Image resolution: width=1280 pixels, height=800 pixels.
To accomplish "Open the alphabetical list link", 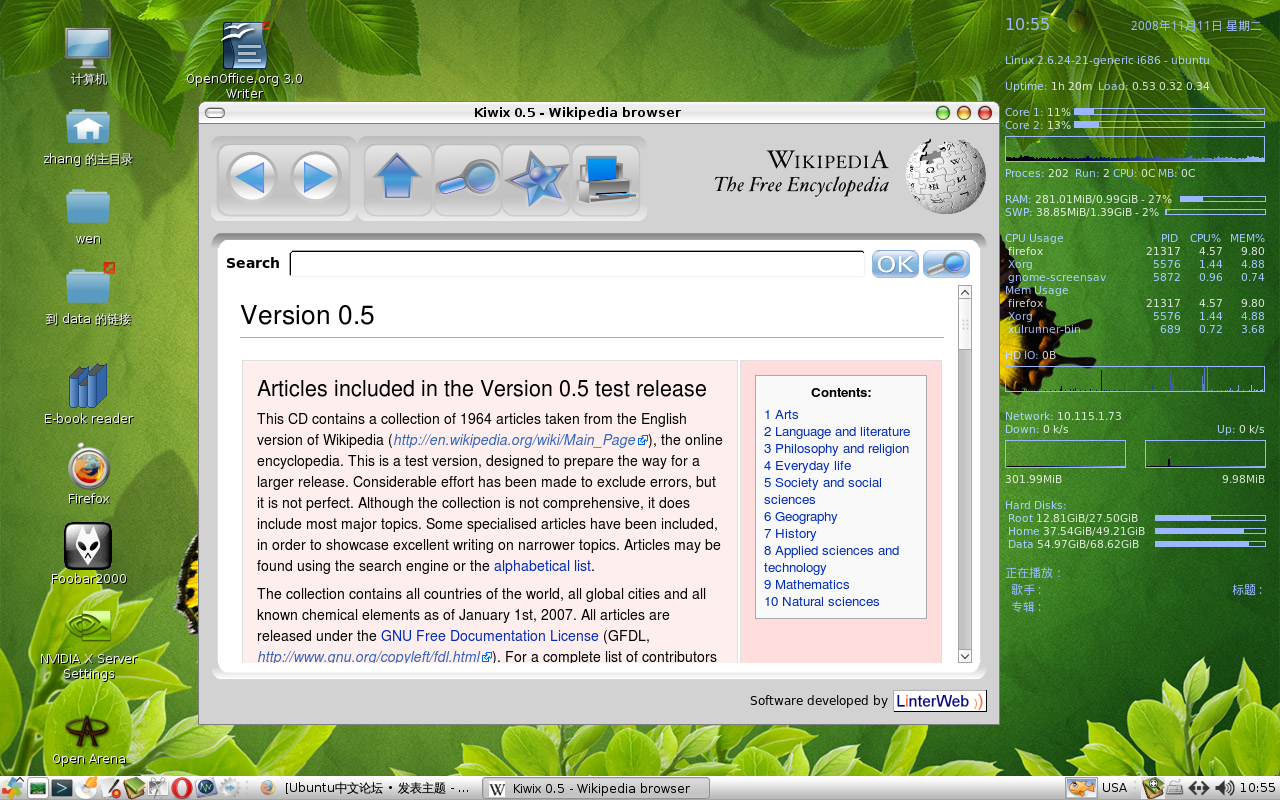I will 542,566.
